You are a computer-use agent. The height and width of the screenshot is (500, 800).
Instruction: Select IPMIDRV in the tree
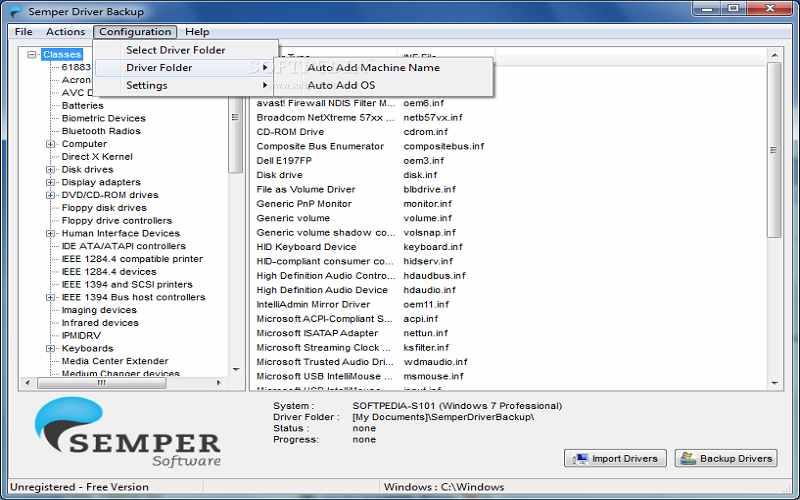81,335
